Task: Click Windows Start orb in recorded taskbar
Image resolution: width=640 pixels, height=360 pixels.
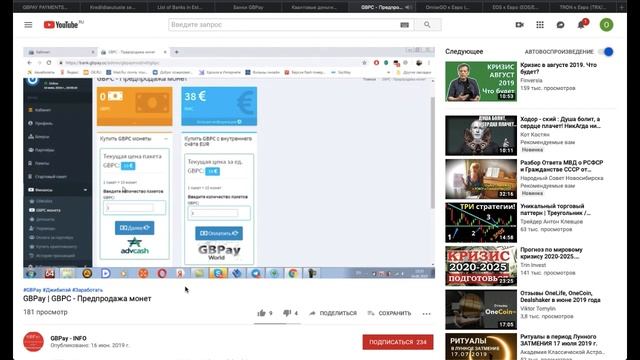Action: [x=31, y=273]
